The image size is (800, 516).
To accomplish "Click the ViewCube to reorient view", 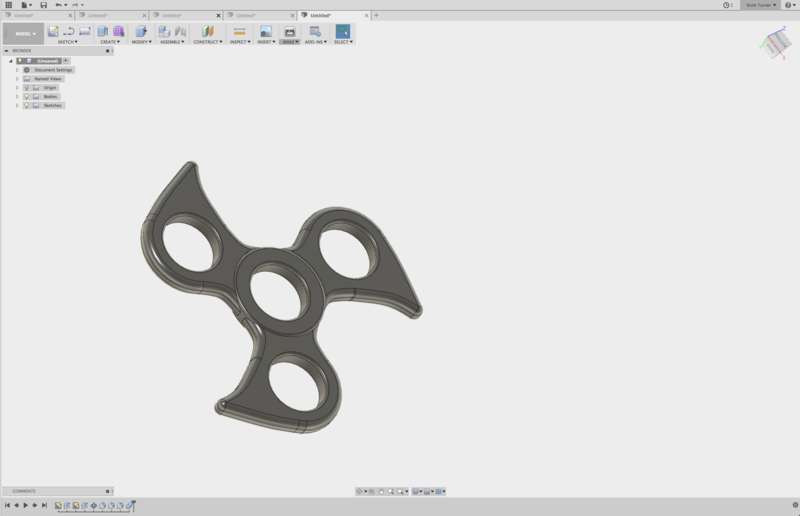I will click(775, 42).
